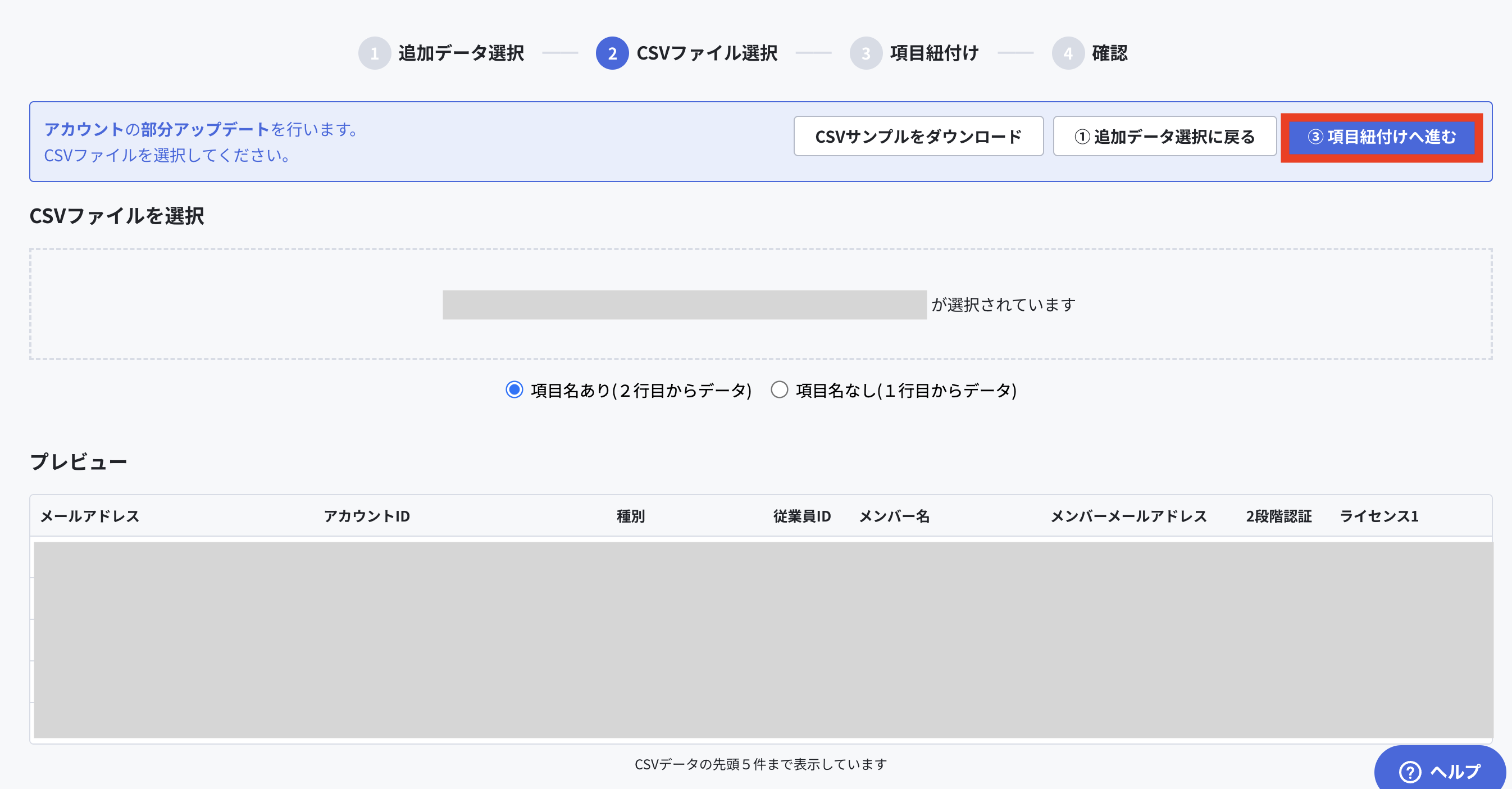The height and width of the screenshot is (789, 1512).
Task: Select 項目名なし(1行目からデータ) radio option
Action: [779, 390]
